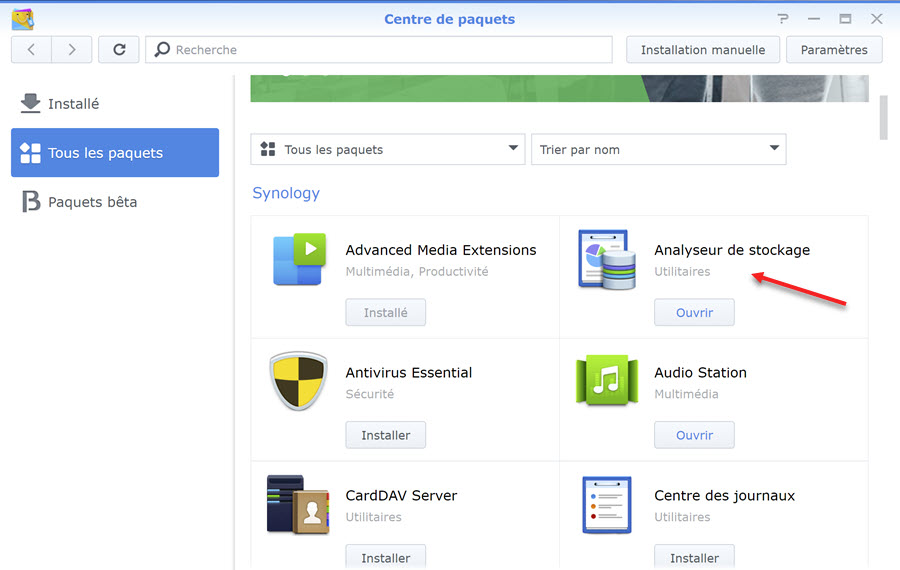Refresh the package list
Screen dimensions: 900x570
[119, 50]
